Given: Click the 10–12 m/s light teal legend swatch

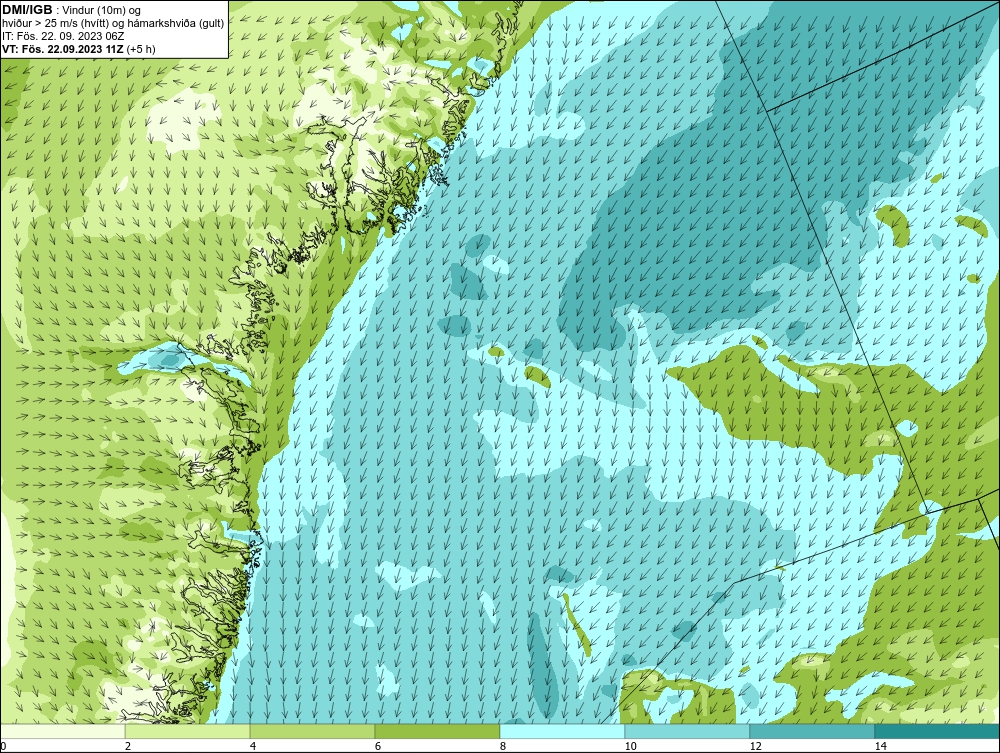Looking at the screenshot, I should click(x=688, y=731).
